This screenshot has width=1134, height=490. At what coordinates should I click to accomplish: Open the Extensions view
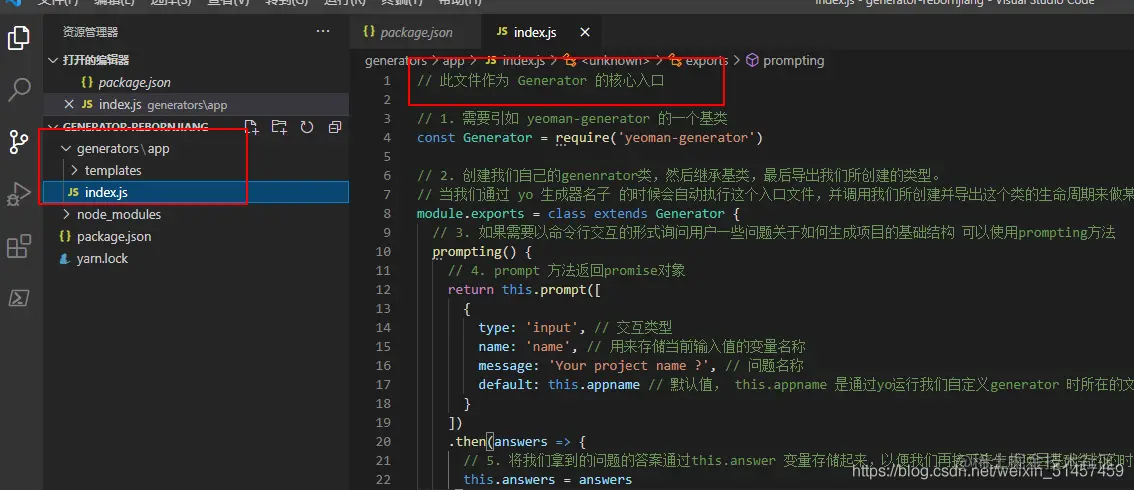(x=19, y=246)
